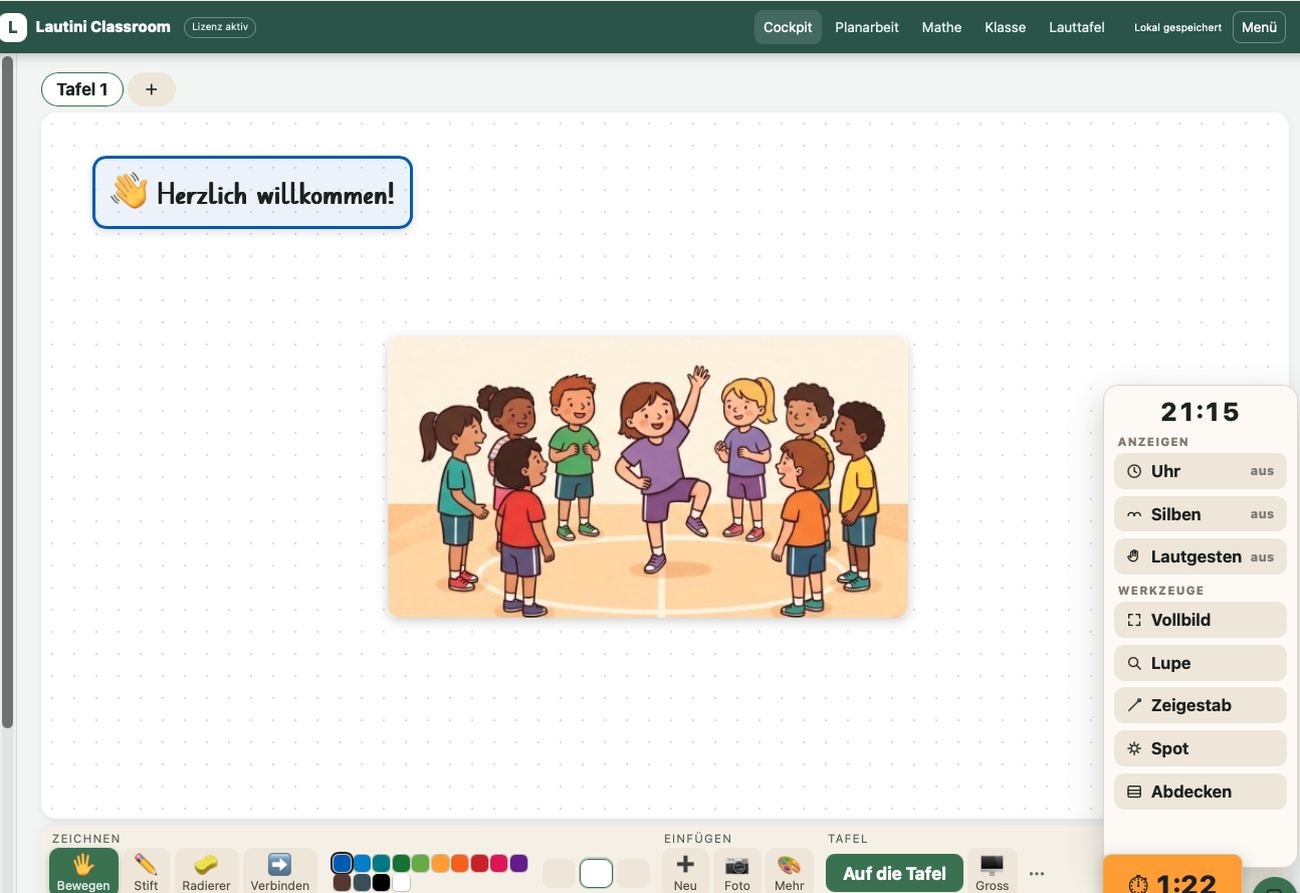Select the children circle illustration on board
Screen dimensions: 1300x893
point(648,476)
